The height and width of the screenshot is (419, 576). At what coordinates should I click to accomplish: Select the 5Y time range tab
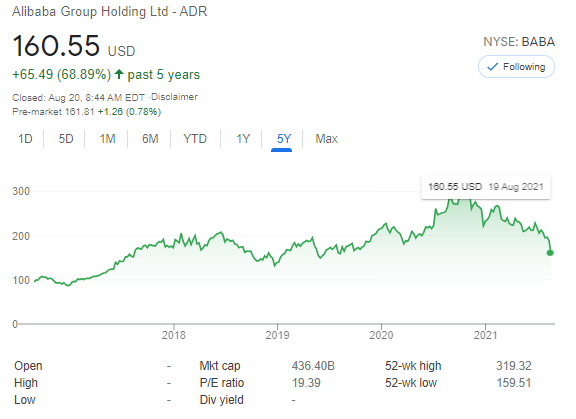tap(284, 139)
